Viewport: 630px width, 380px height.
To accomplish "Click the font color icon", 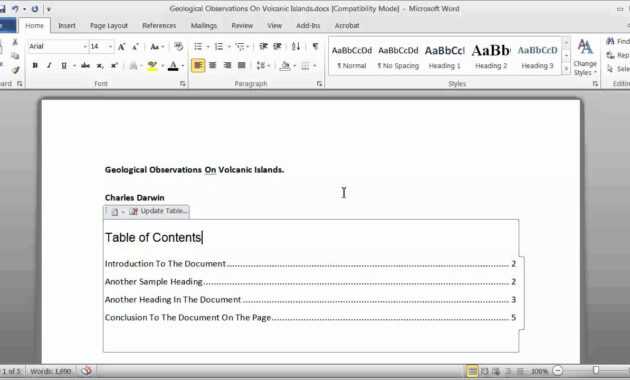I will [173, 66].
